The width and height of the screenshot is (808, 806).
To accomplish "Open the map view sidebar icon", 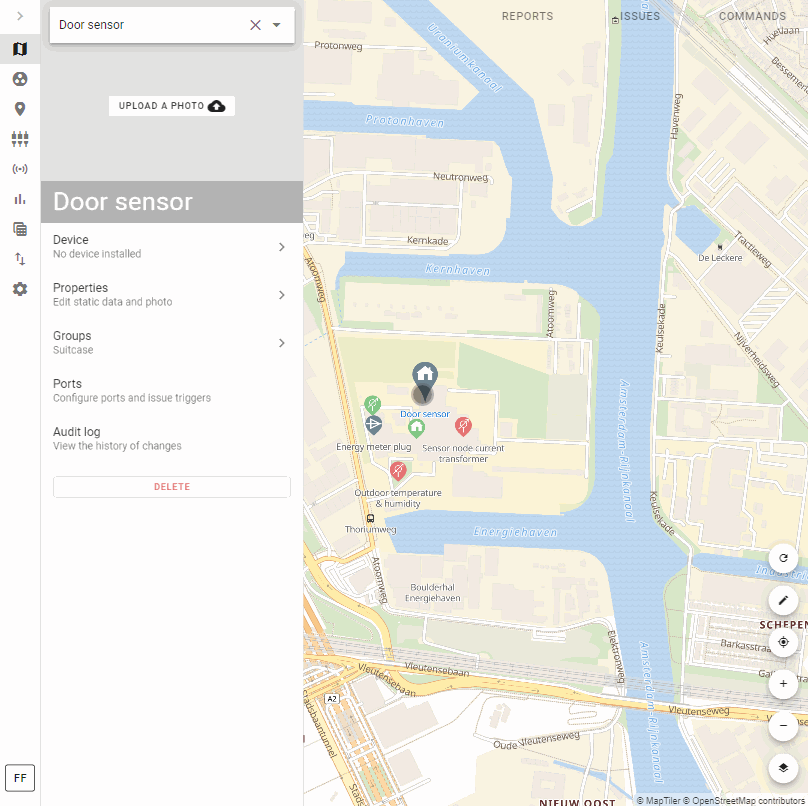I will point(20,49).
